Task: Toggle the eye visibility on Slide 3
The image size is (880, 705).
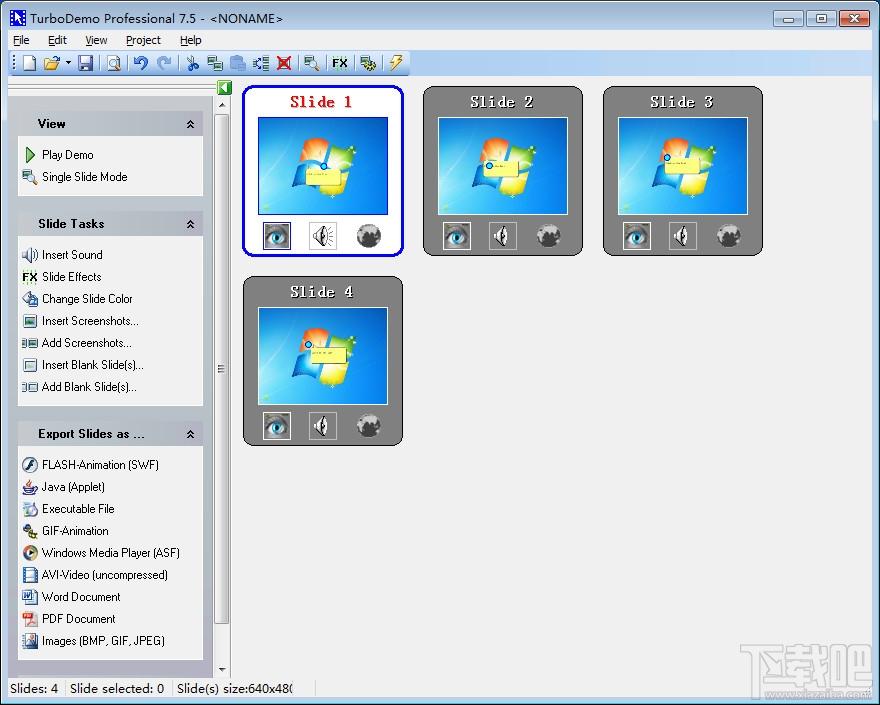Action: pos(637,236)
